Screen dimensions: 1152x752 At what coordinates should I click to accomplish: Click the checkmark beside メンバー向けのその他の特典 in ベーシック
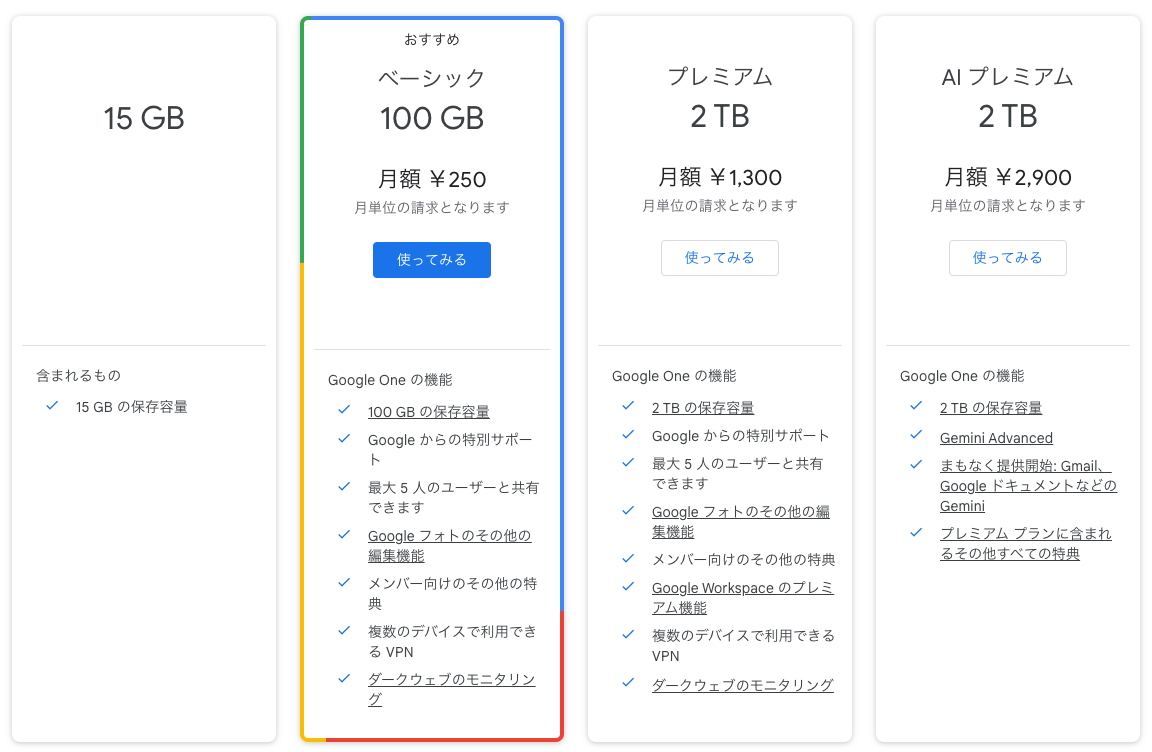coord(343,583)
